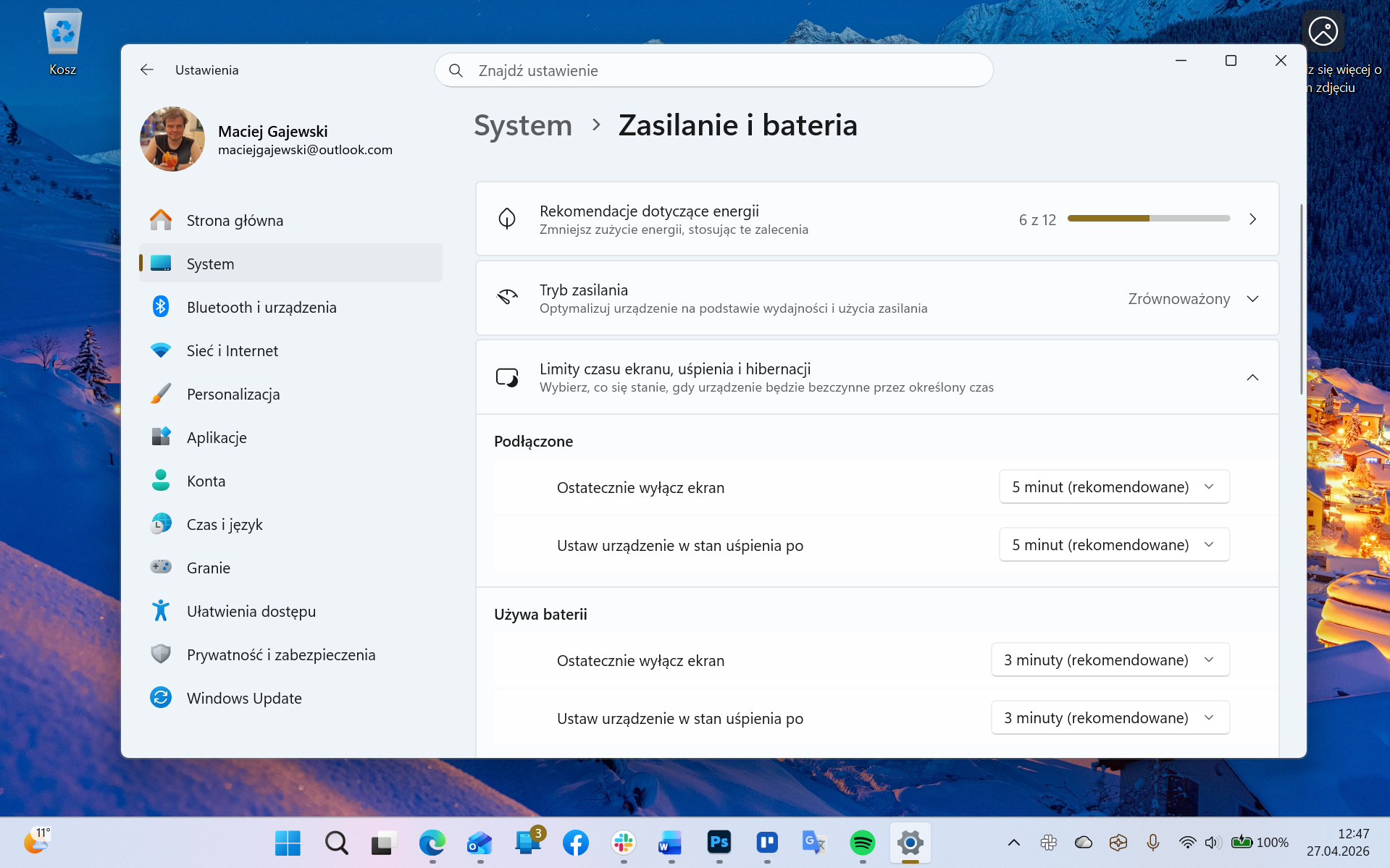Open Spotify from the taskbar

click(x=862, y=843)
